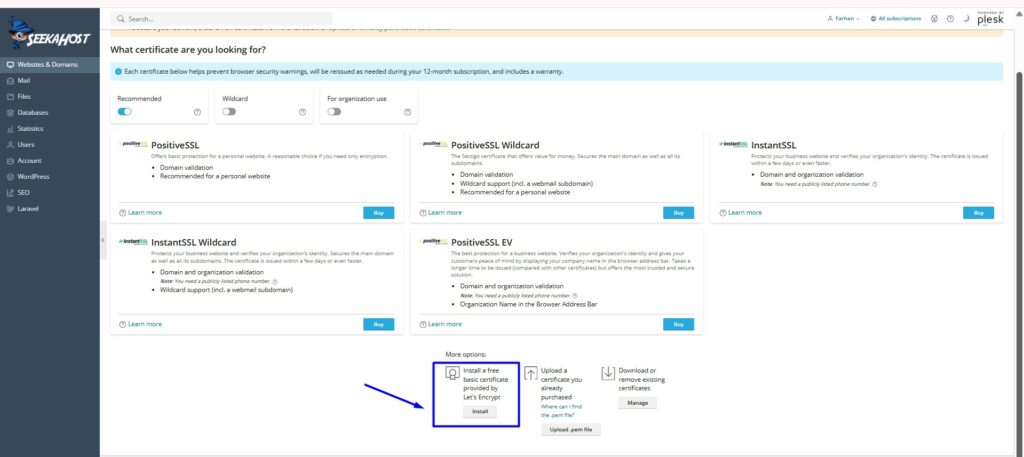The width and height of the screenshot is (1024, 457).
Task: Open WordPress in the sidebar
Action: coord(50,177)
